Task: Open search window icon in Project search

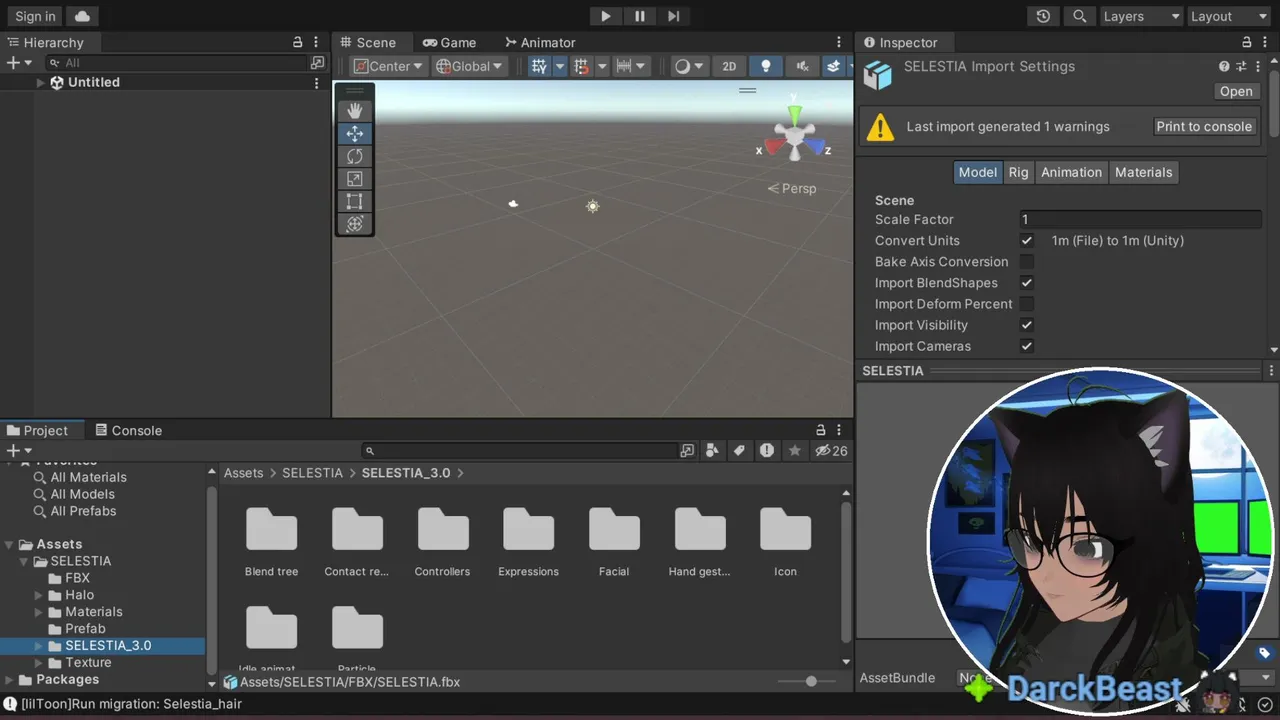Action: (x=687, y=451)
